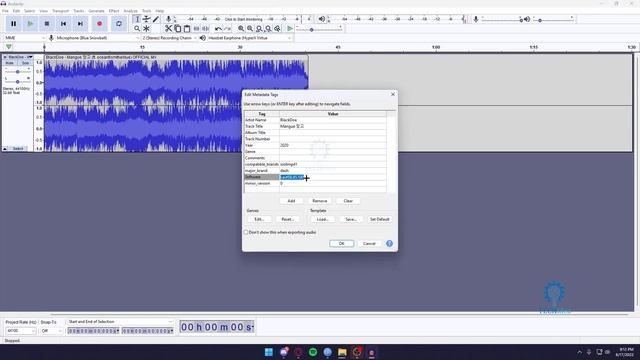Click the Add button in metadata dialog
Screen dimensions: 640x360
click(291, 201)
